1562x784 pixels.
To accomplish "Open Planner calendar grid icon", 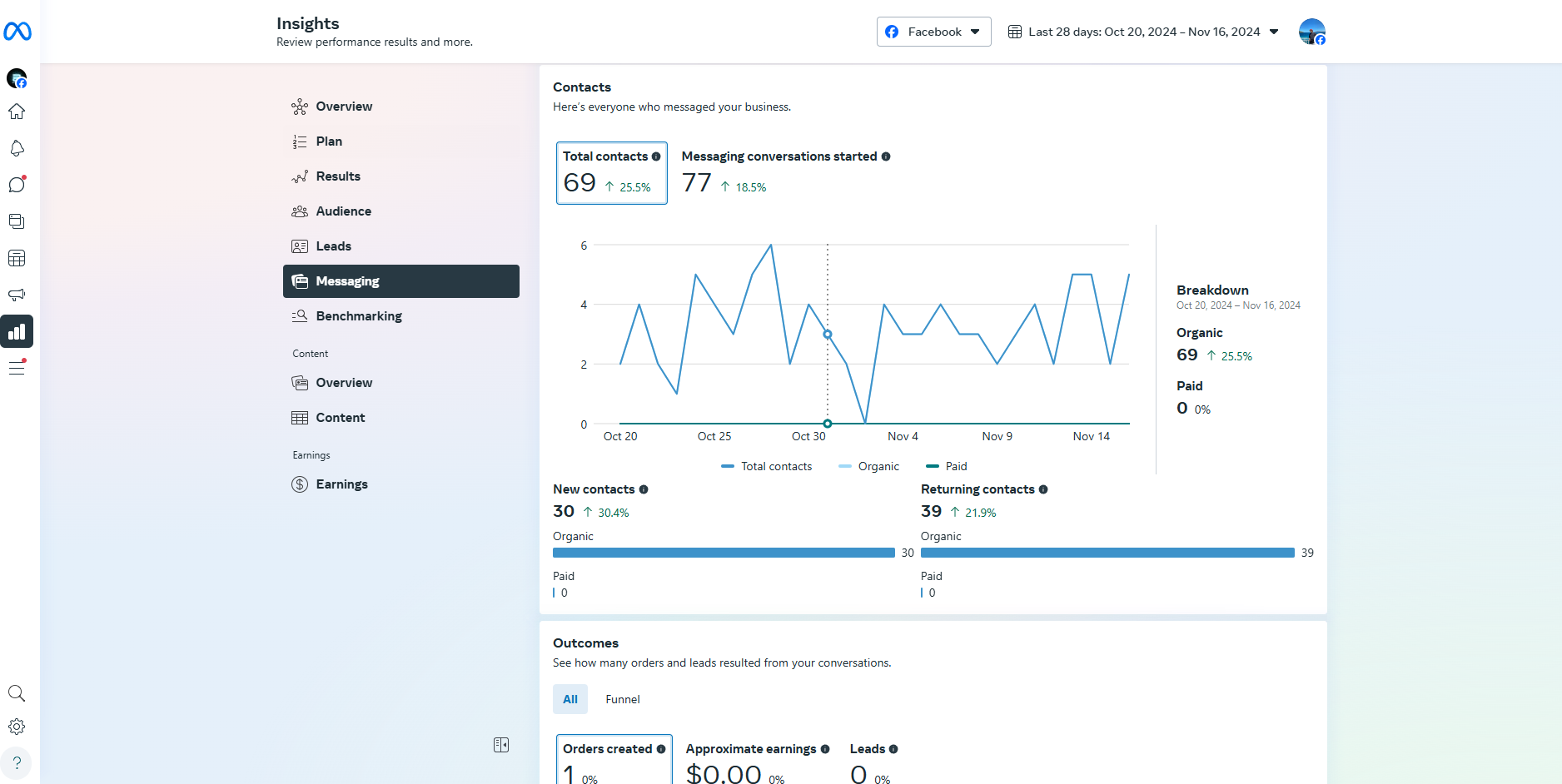I will pos(17,258).
